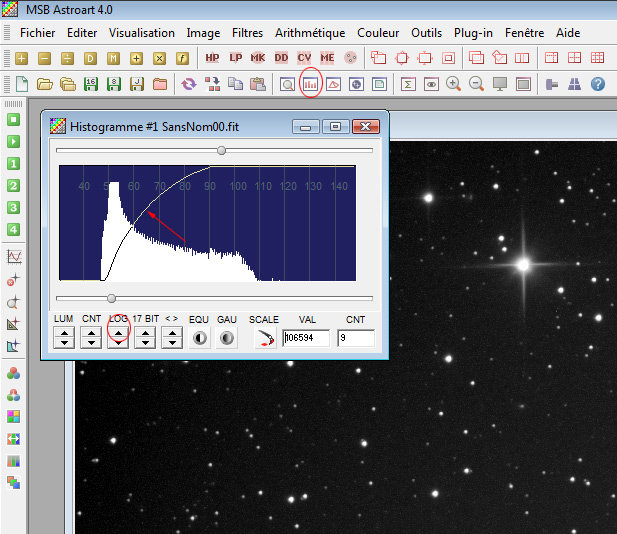Click the subtract images (minus) icon

(x=44, y=59)
